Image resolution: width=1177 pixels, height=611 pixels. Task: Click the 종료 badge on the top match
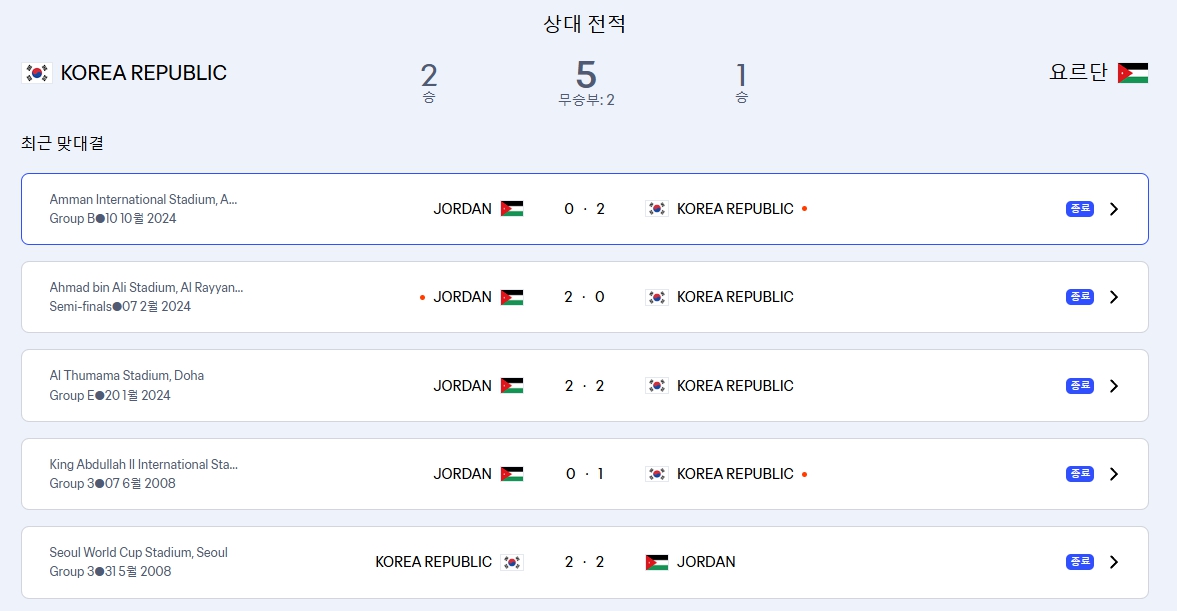(1079, 208)
